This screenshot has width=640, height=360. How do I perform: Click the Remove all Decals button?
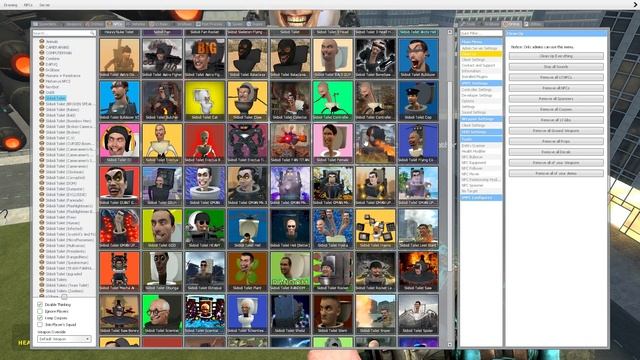pos(556,152)
